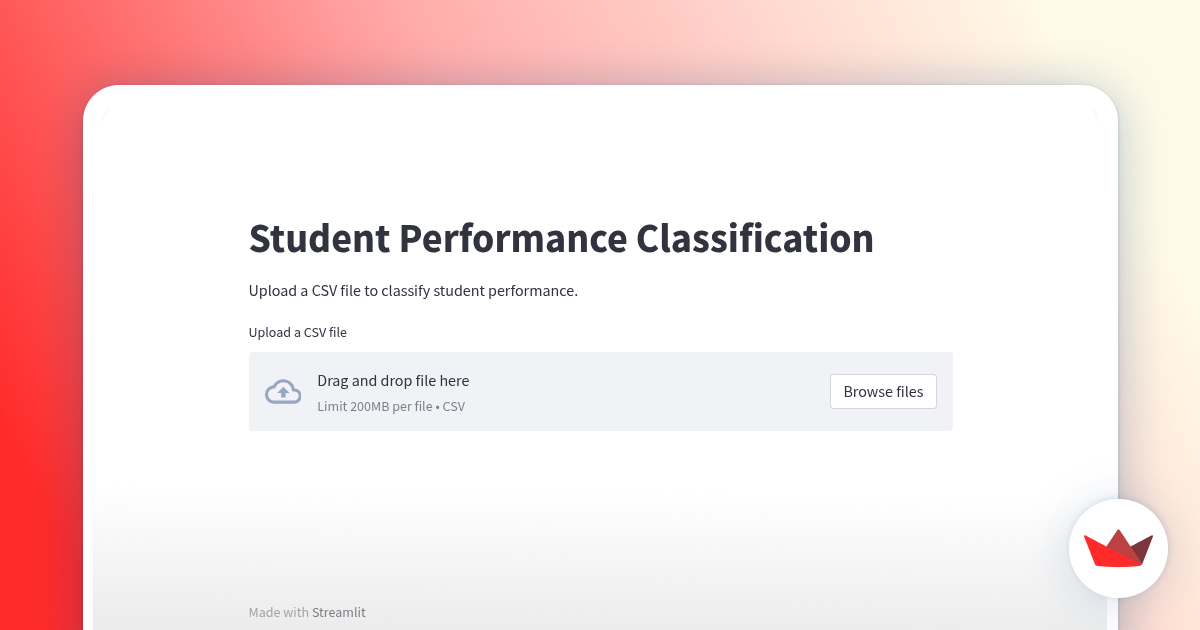Image resolution: width=1200 pixels, height=630 pixels.
Task: Open Streamlit branding via the corner logo
Action: pyautogui.click(x=1118, y=548)
